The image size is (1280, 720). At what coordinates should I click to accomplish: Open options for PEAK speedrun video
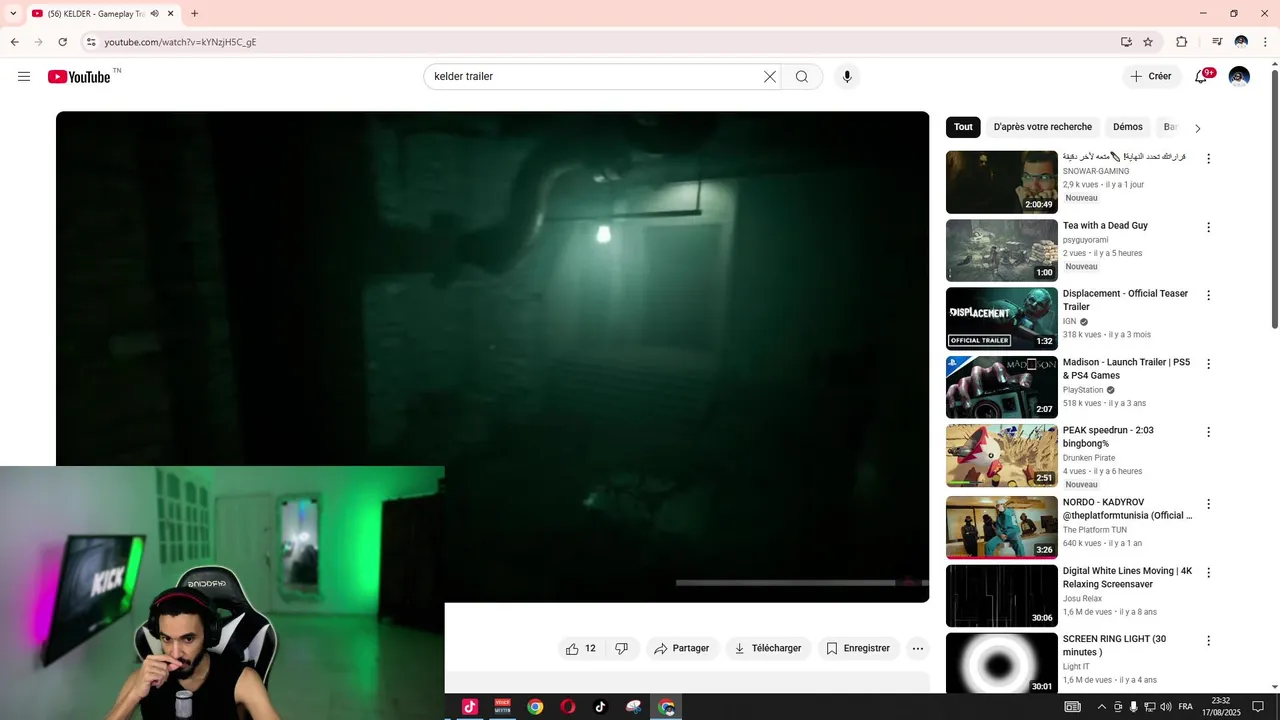click(x=1208, y=432)
